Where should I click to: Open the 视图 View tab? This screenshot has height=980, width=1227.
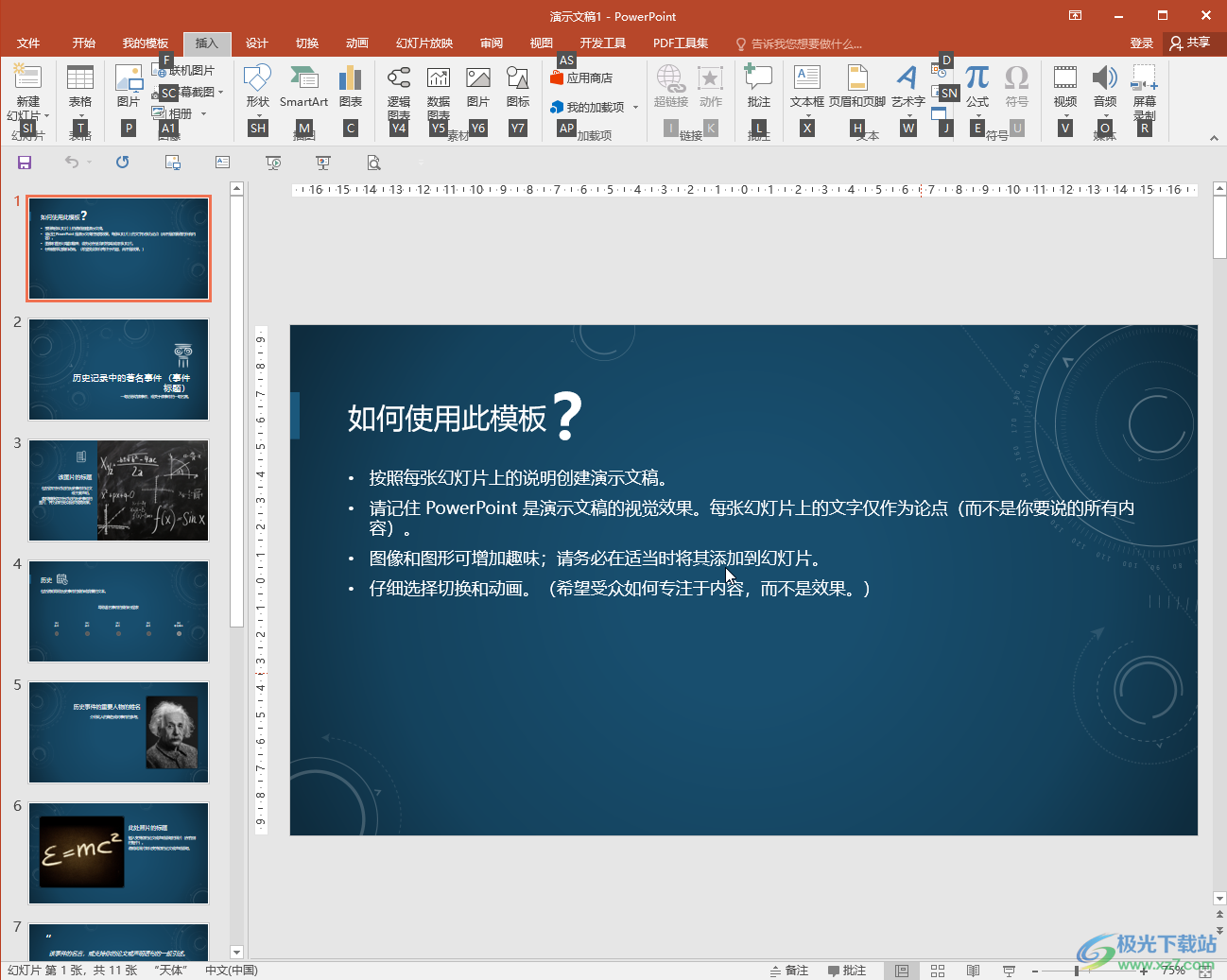click(542, 43)
